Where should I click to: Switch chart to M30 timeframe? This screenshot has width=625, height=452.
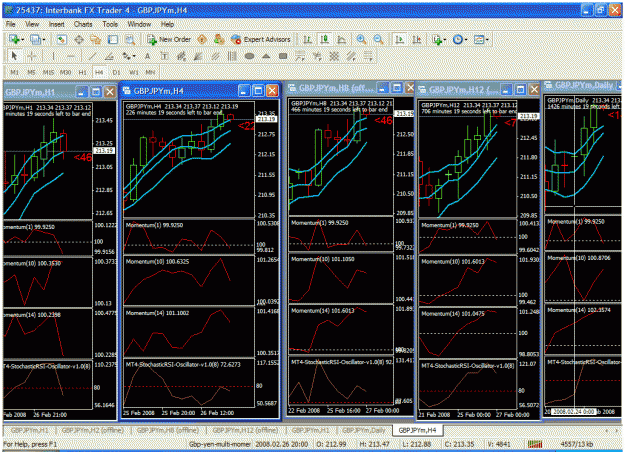[x=65, y=73]
